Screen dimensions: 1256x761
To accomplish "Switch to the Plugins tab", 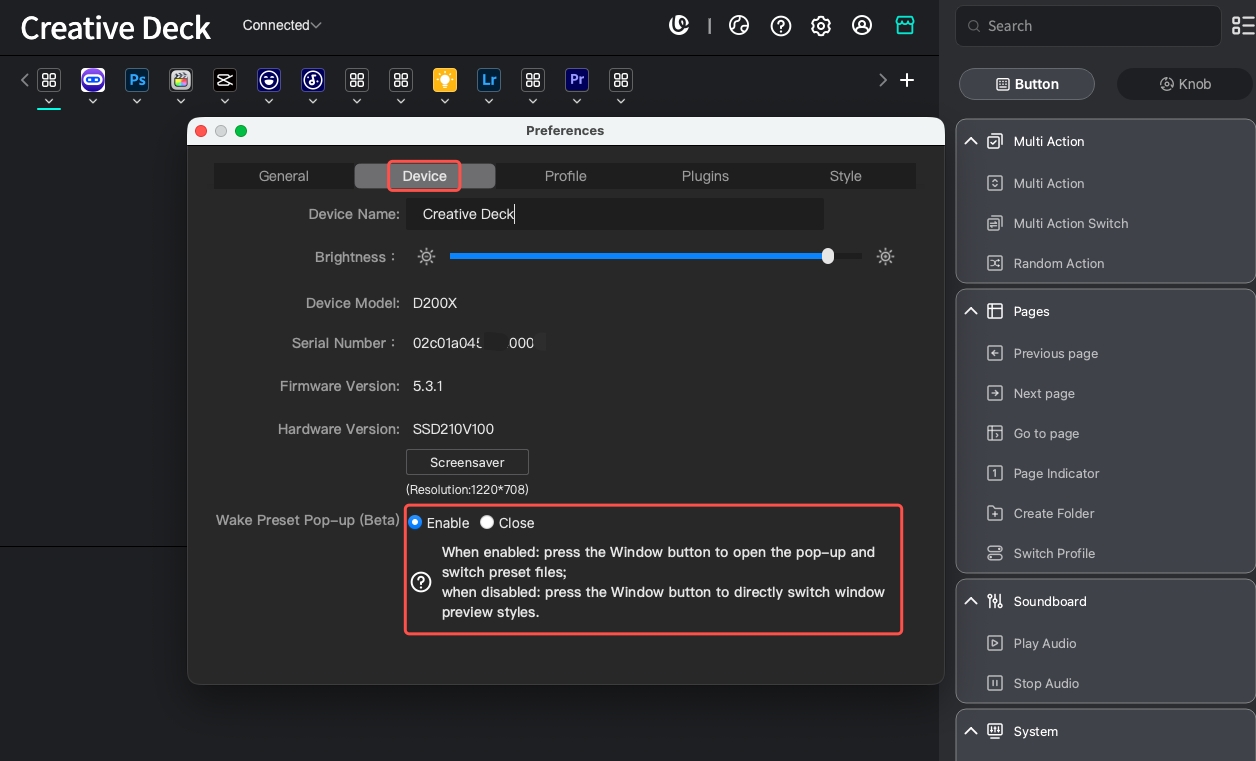I will click(x=705, y=176).
